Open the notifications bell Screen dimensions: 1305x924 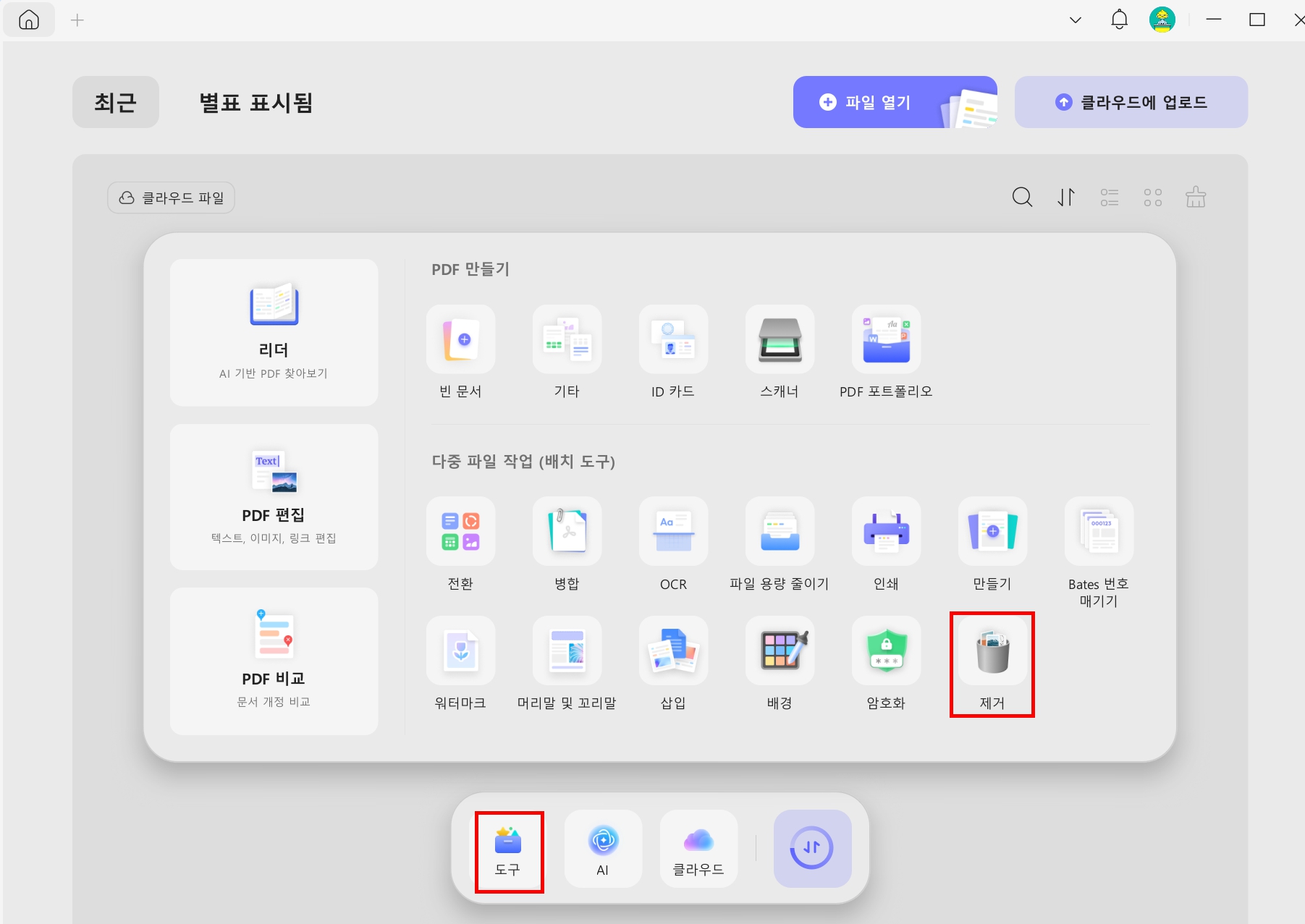(1119, 20)
